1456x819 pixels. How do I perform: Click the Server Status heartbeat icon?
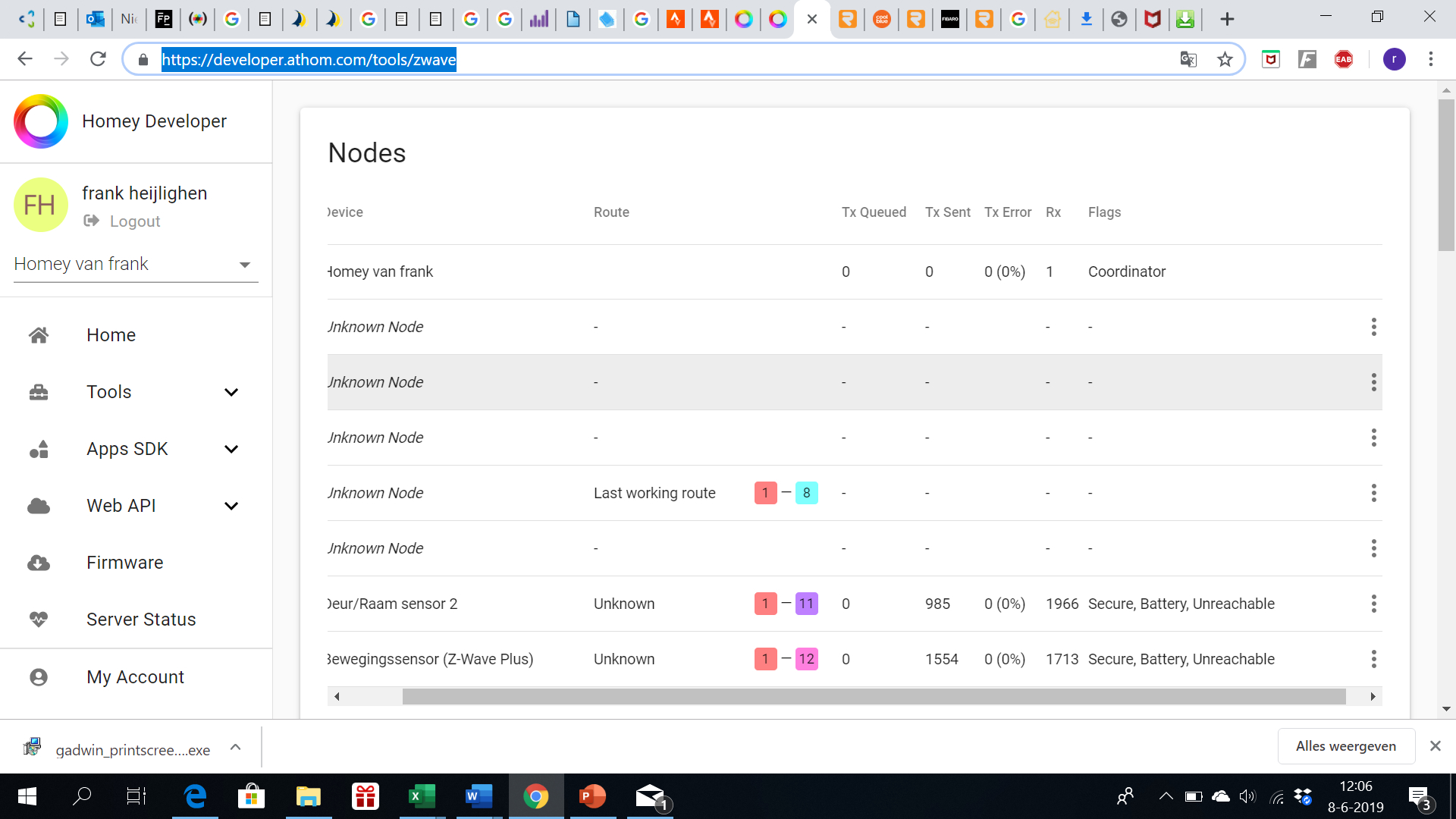tap(39, 620)
